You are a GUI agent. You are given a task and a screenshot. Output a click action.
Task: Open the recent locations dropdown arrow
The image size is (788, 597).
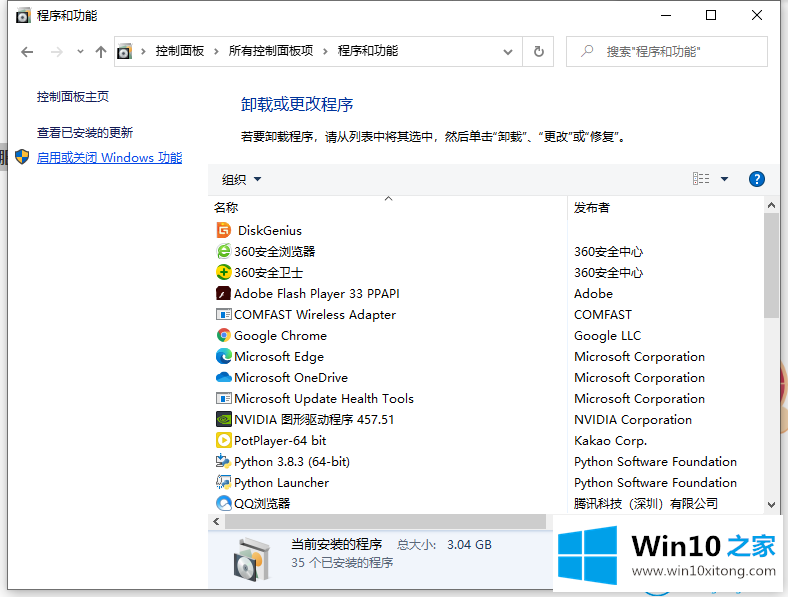coord(80,52)
